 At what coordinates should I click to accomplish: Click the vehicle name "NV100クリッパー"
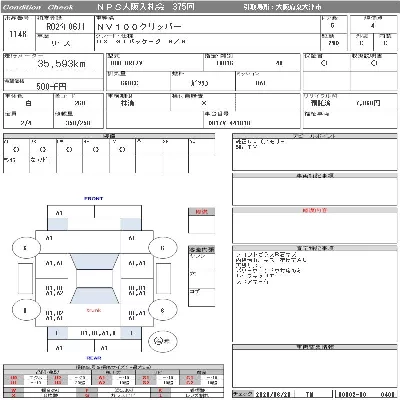139,27
